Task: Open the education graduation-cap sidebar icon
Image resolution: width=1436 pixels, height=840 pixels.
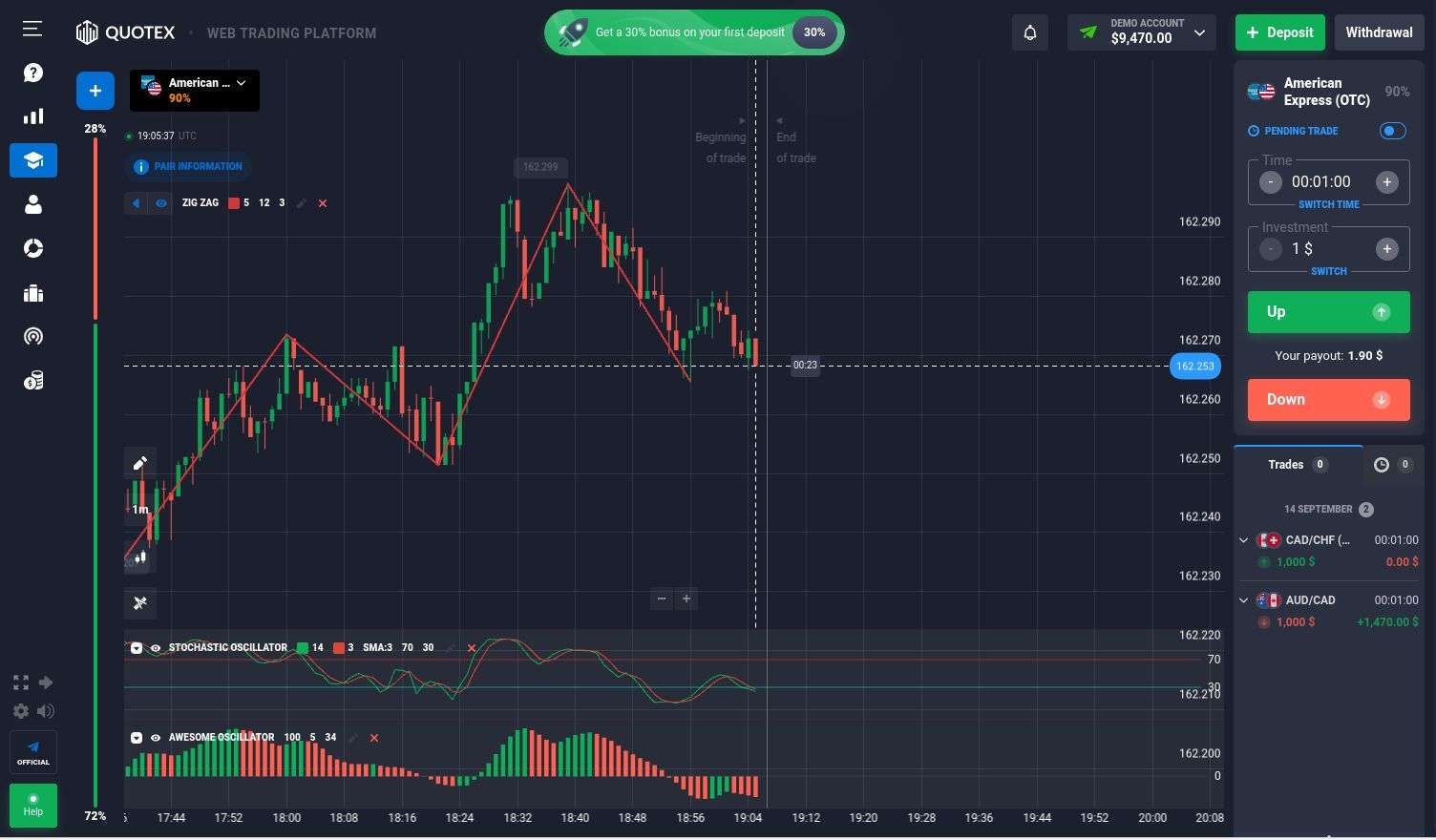Action: pos(33,160)
